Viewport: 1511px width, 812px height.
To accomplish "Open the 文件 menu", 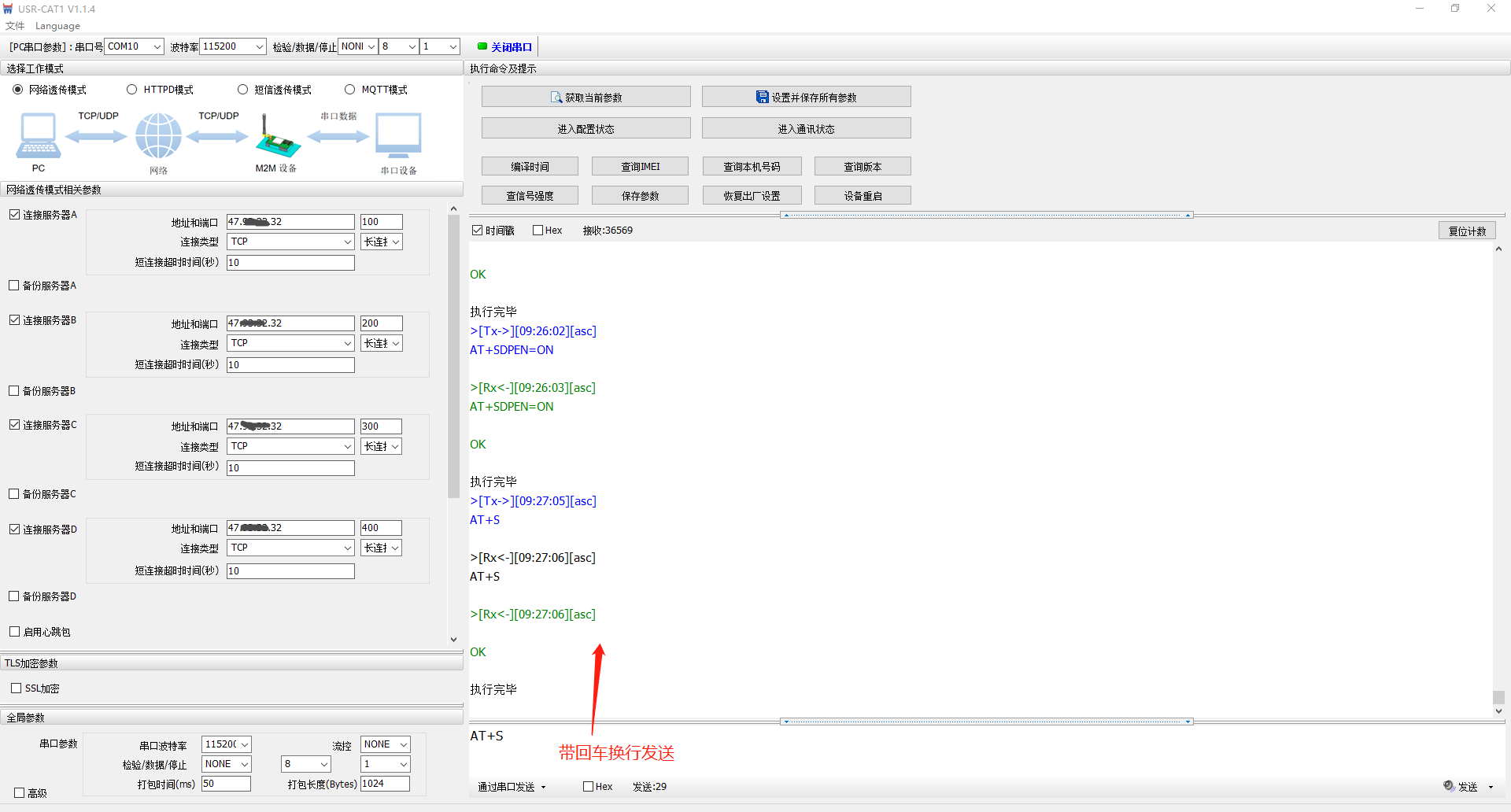I will coord(15,26).
